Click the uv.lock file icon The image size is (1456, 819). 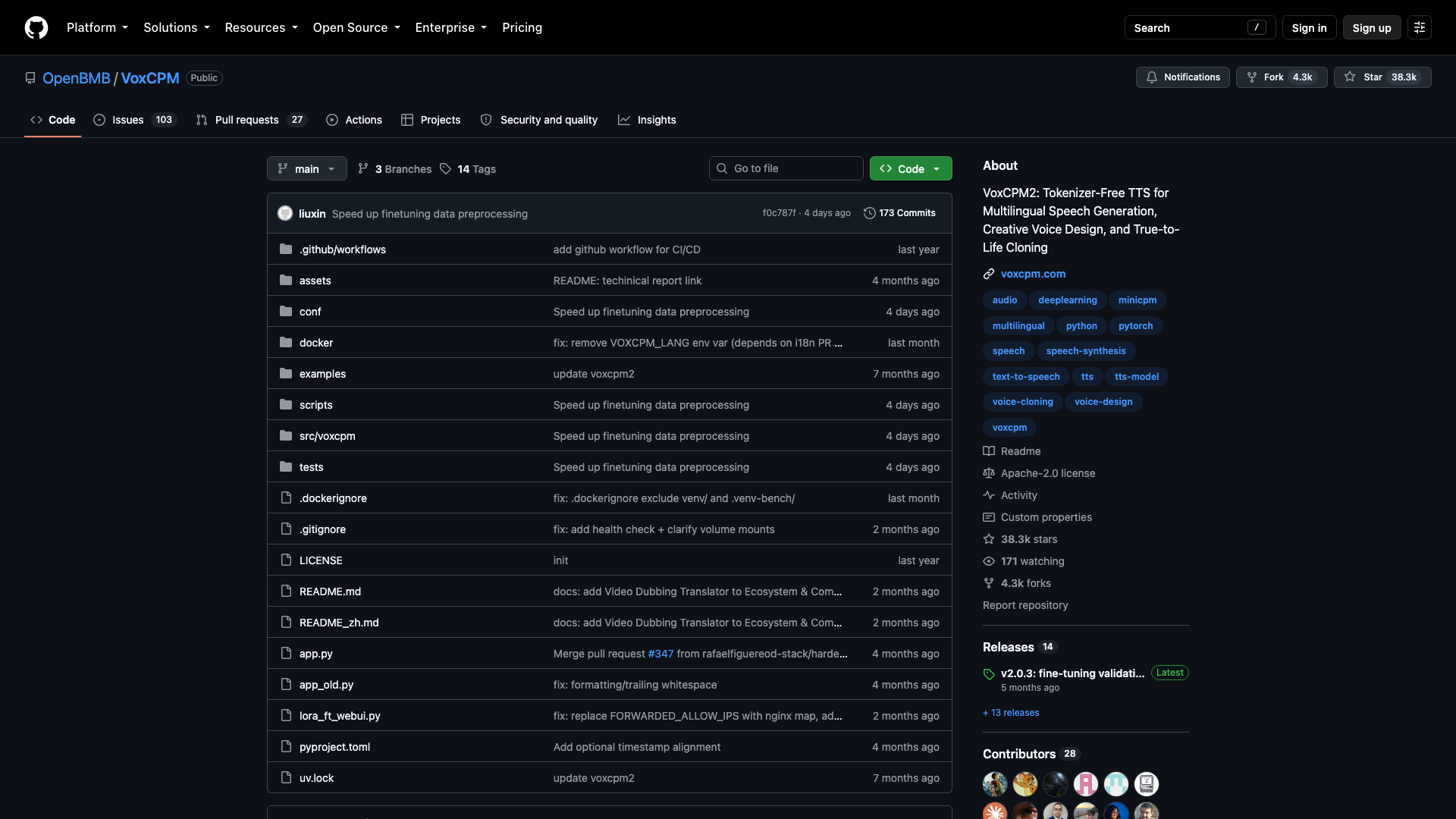tap(286, 778)
